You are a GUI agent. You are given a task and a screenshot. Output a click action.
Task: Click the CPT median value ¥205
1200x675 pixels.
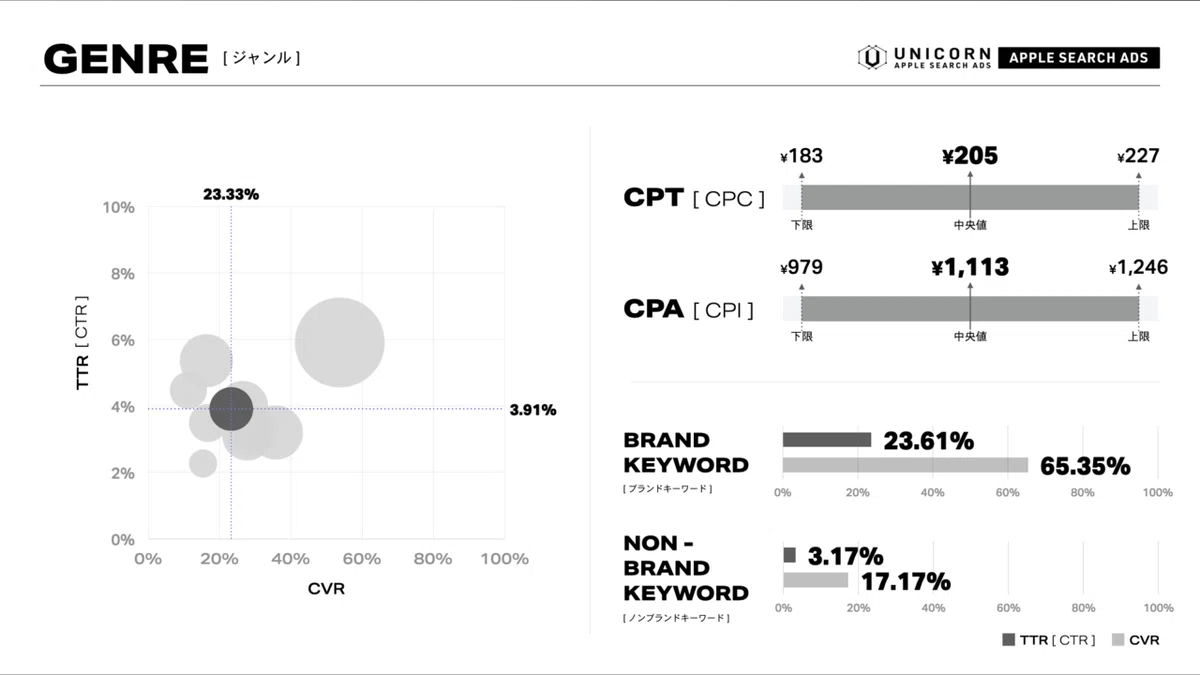click(970, 156)
